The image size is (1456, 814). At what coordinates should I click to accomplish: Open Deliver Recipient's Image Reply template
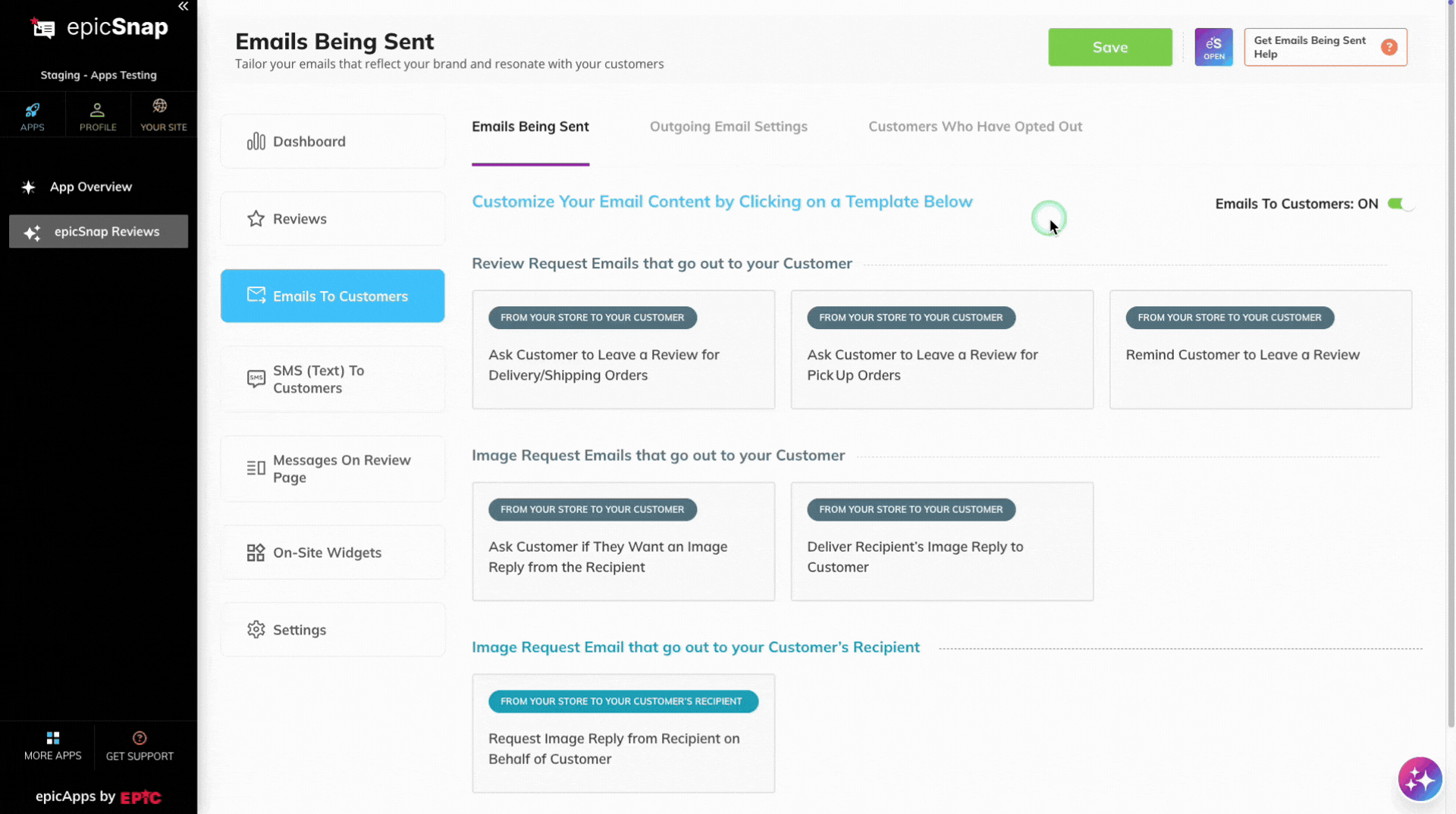942,542
